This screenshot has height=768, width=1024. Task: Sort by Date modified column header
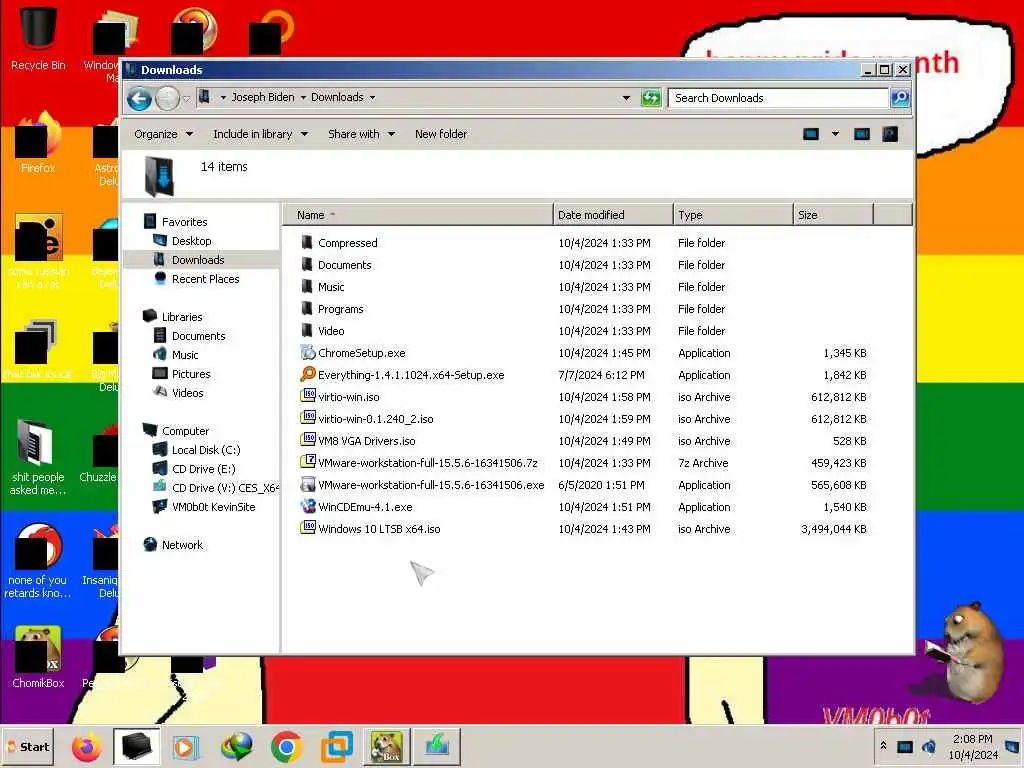[613, 215]
